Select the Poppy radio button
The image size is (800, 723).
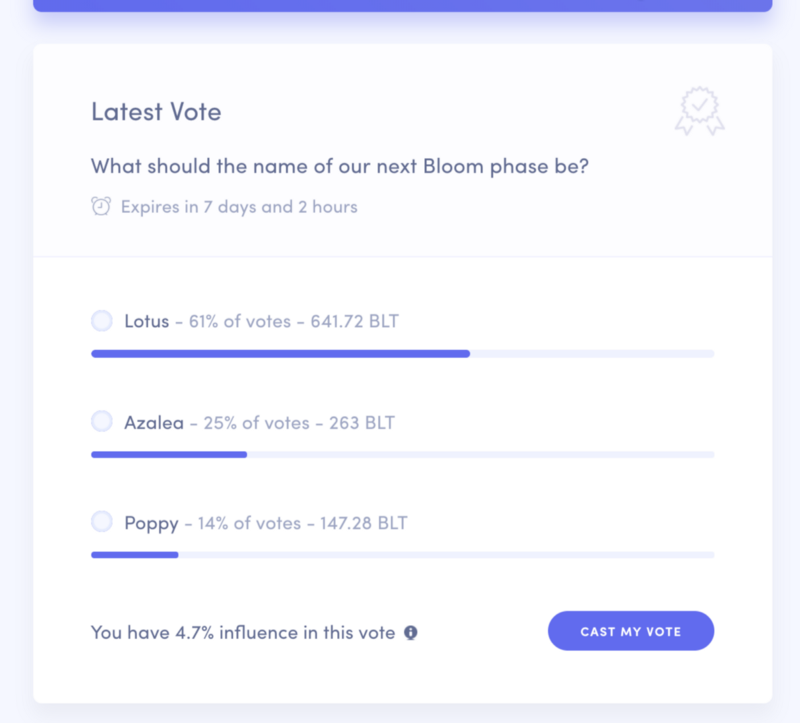(x=102, y=521)
